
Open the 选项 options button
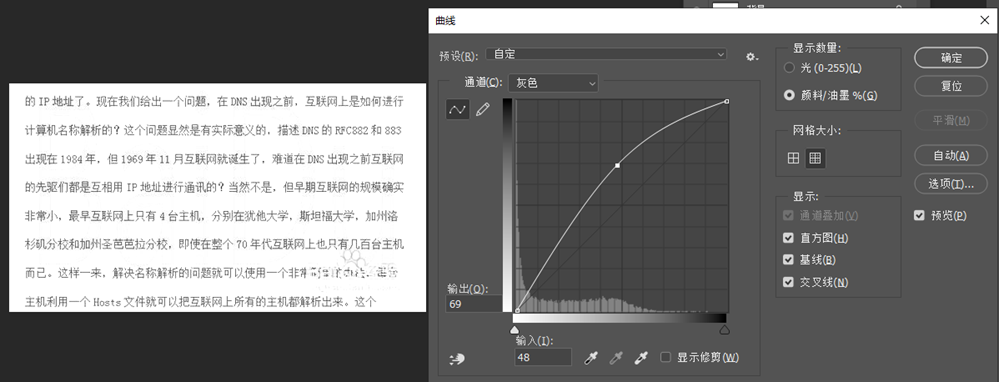point(951,184)
